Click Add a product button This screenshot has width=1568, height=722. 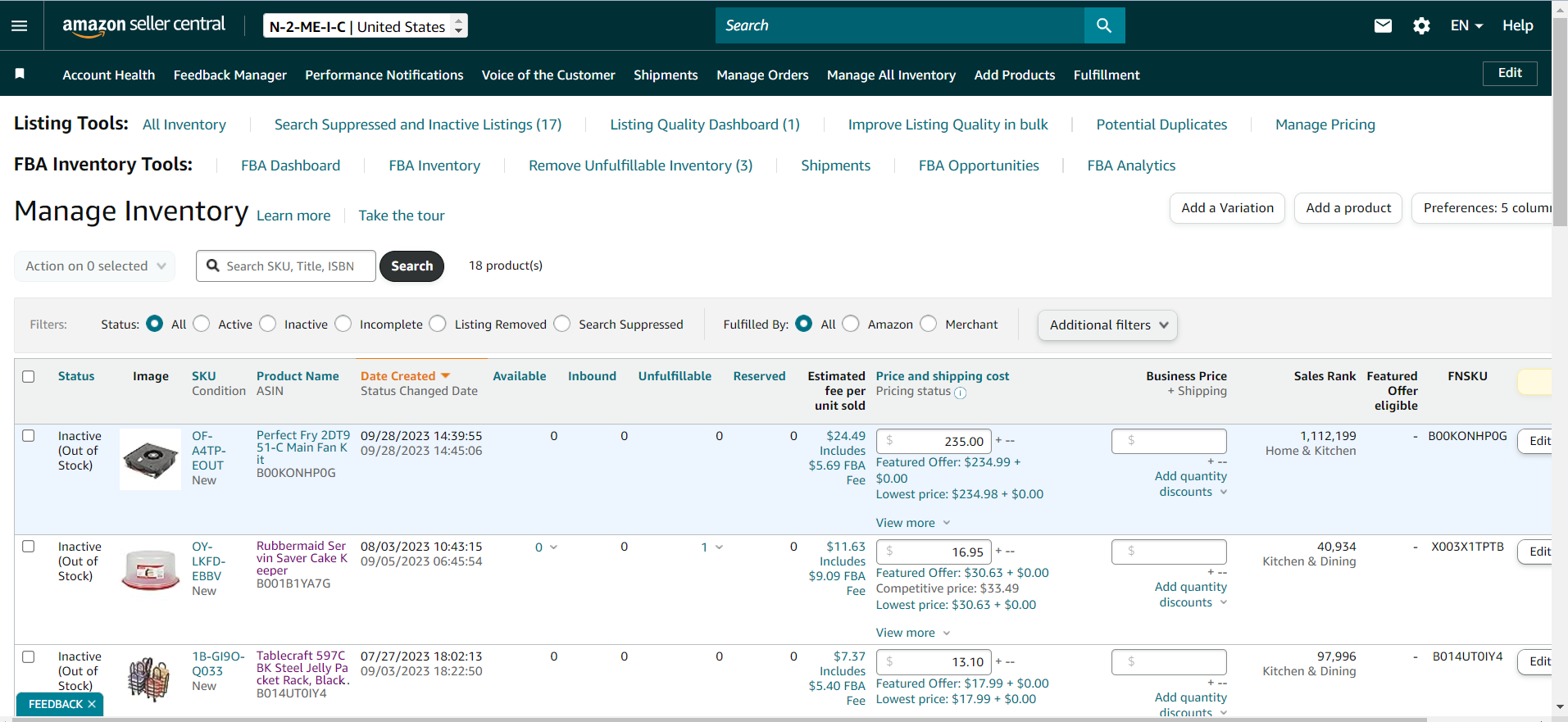1348,208
